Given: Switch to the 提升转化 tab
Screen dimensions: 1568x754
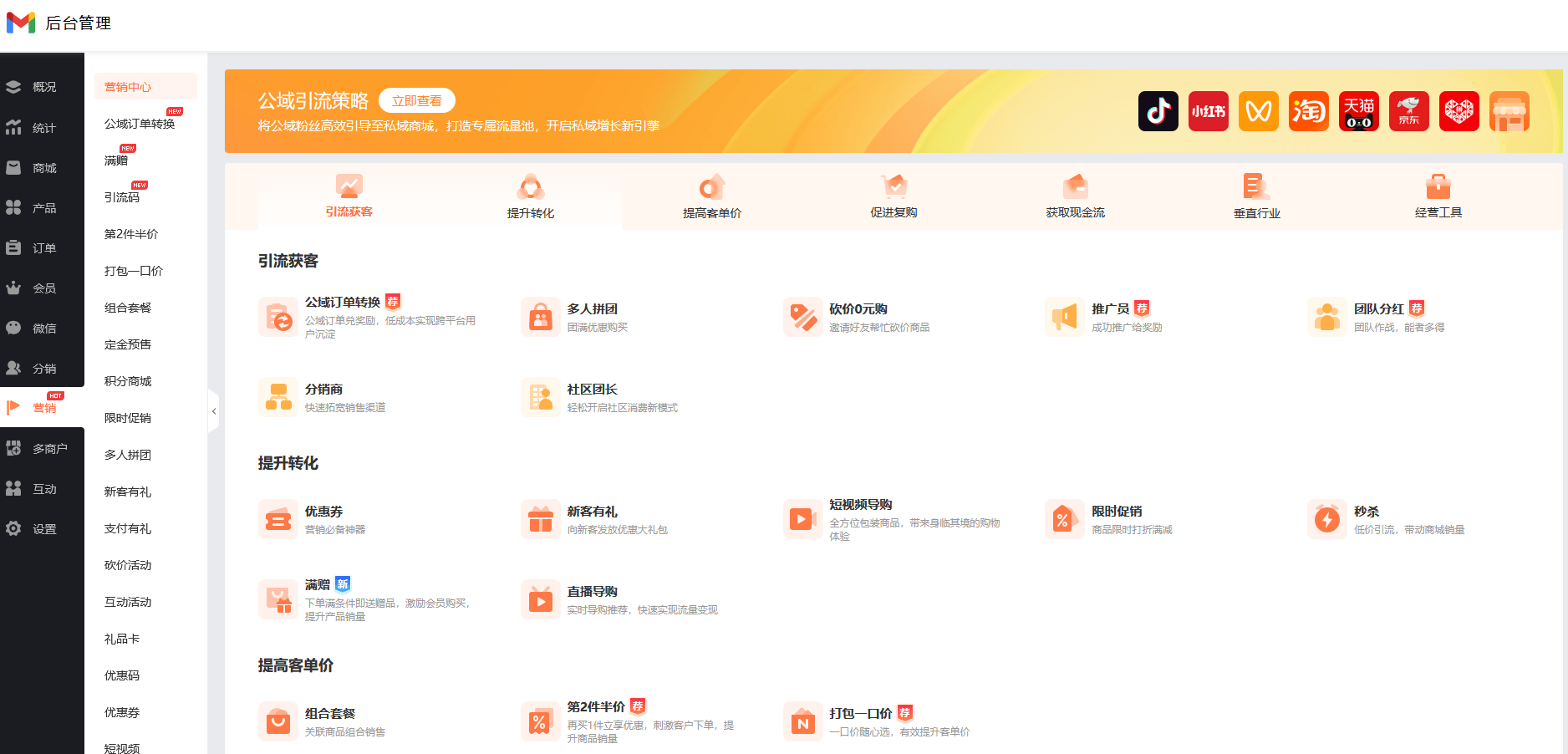Looking at the screenshot, I should (530, 197).
